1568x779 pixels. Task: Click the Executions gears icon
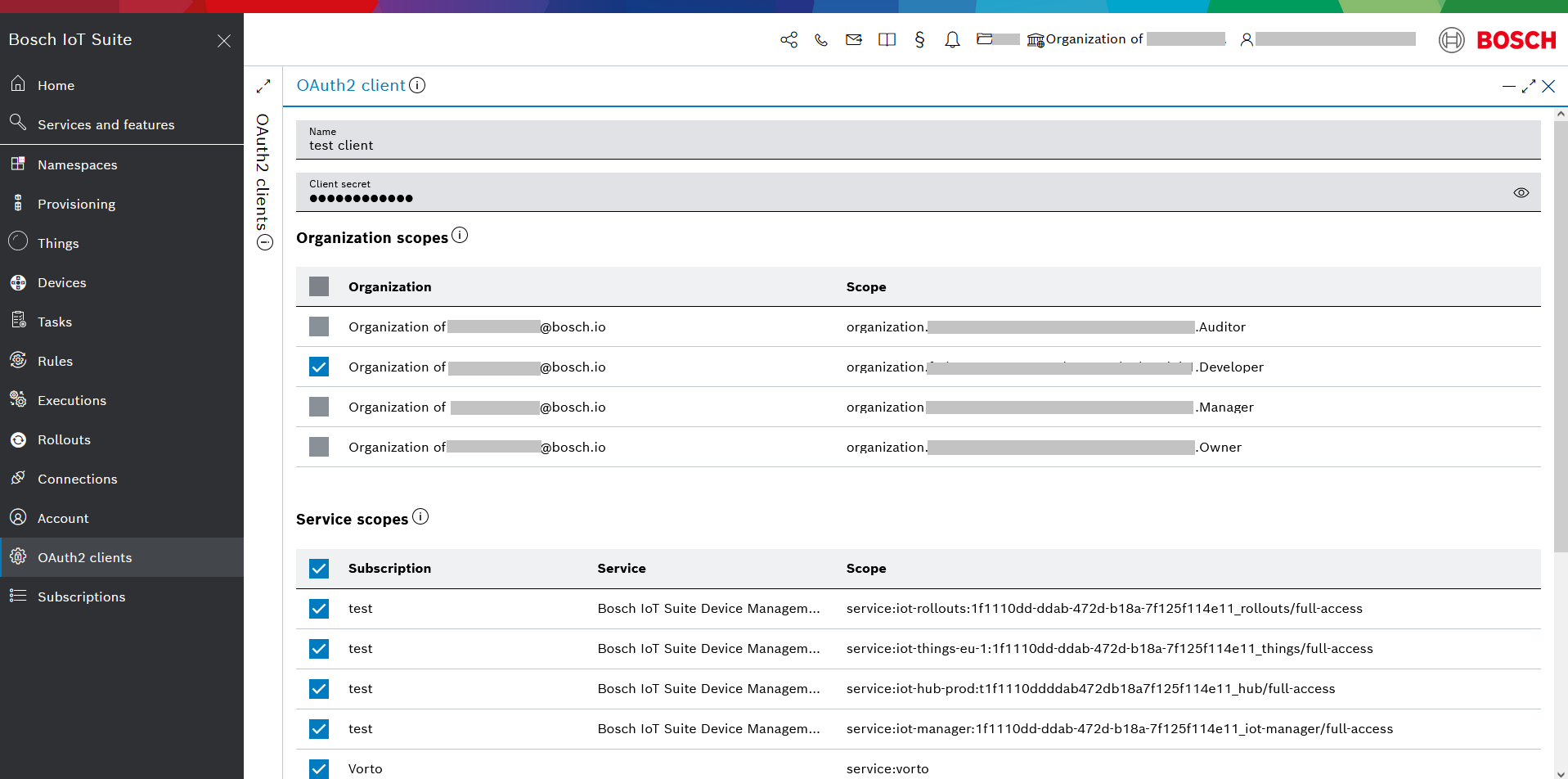pos(18,399)
